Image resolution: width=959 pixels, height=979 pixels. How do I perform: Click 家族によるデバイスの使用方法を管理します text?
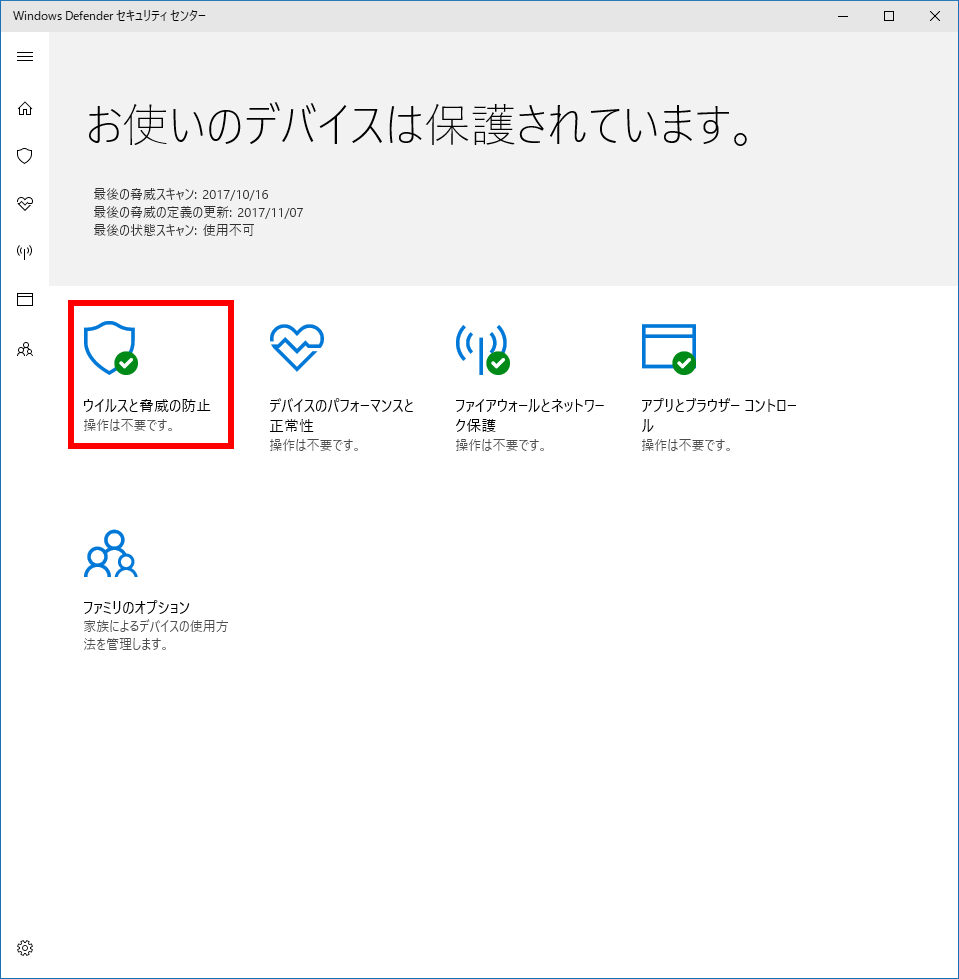(156, 635)
